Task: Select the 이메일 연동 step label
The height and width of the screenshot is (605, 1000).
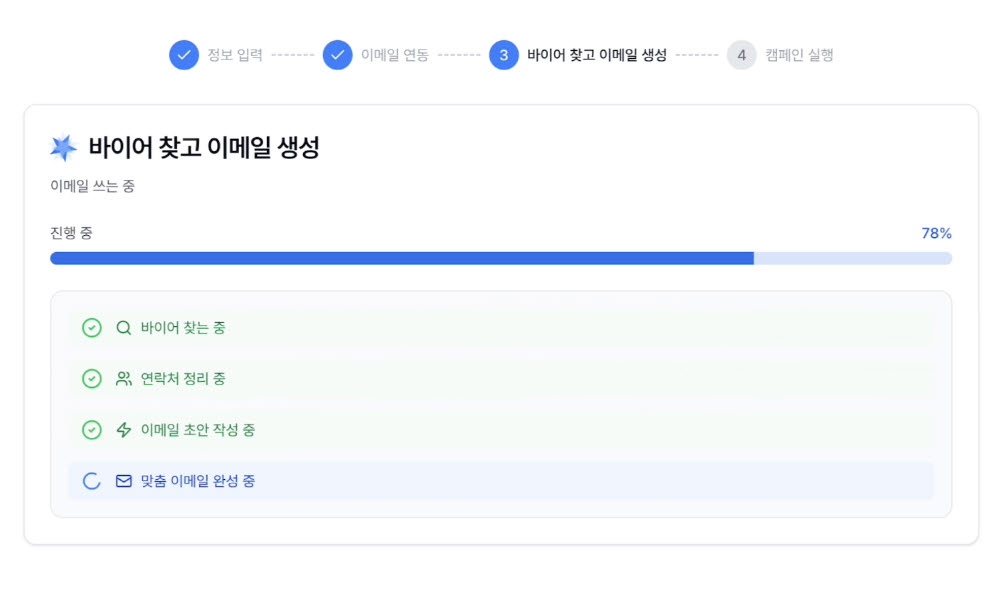Action: coord(395,55)
